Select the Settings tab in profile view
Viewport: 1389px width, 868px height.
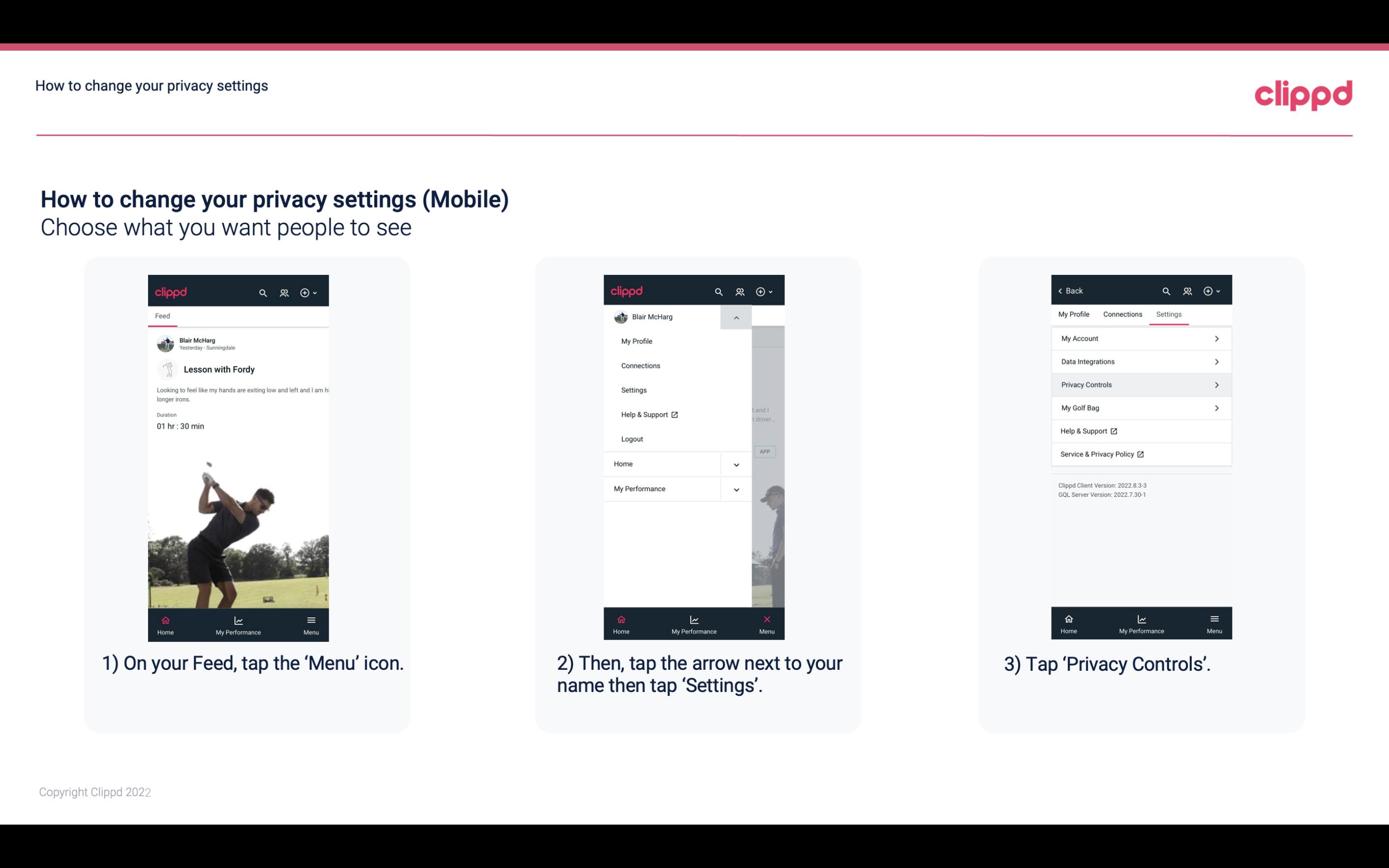click(x=1169, y=314)
